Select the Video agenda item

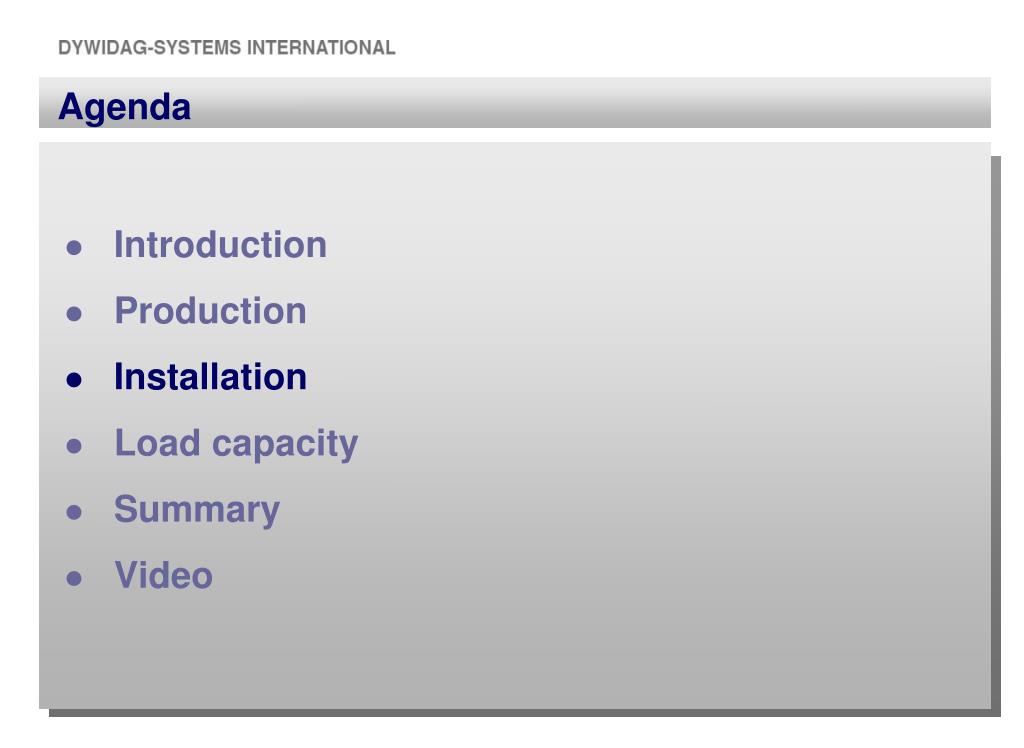click(x=163, y=576)
